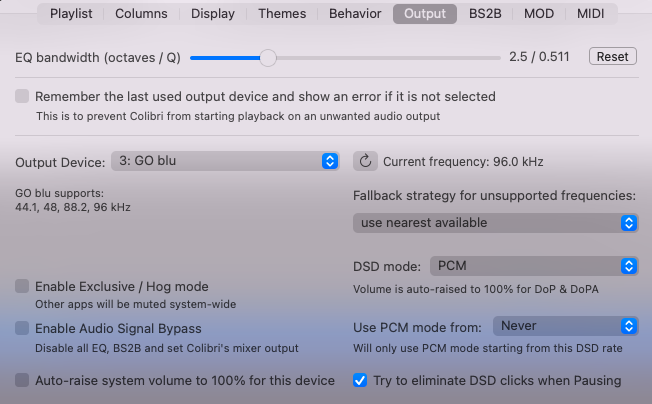Refresh the current frequency with circular arrow icon
Viewport: 652px width, 404px height.
click(365, 161)
